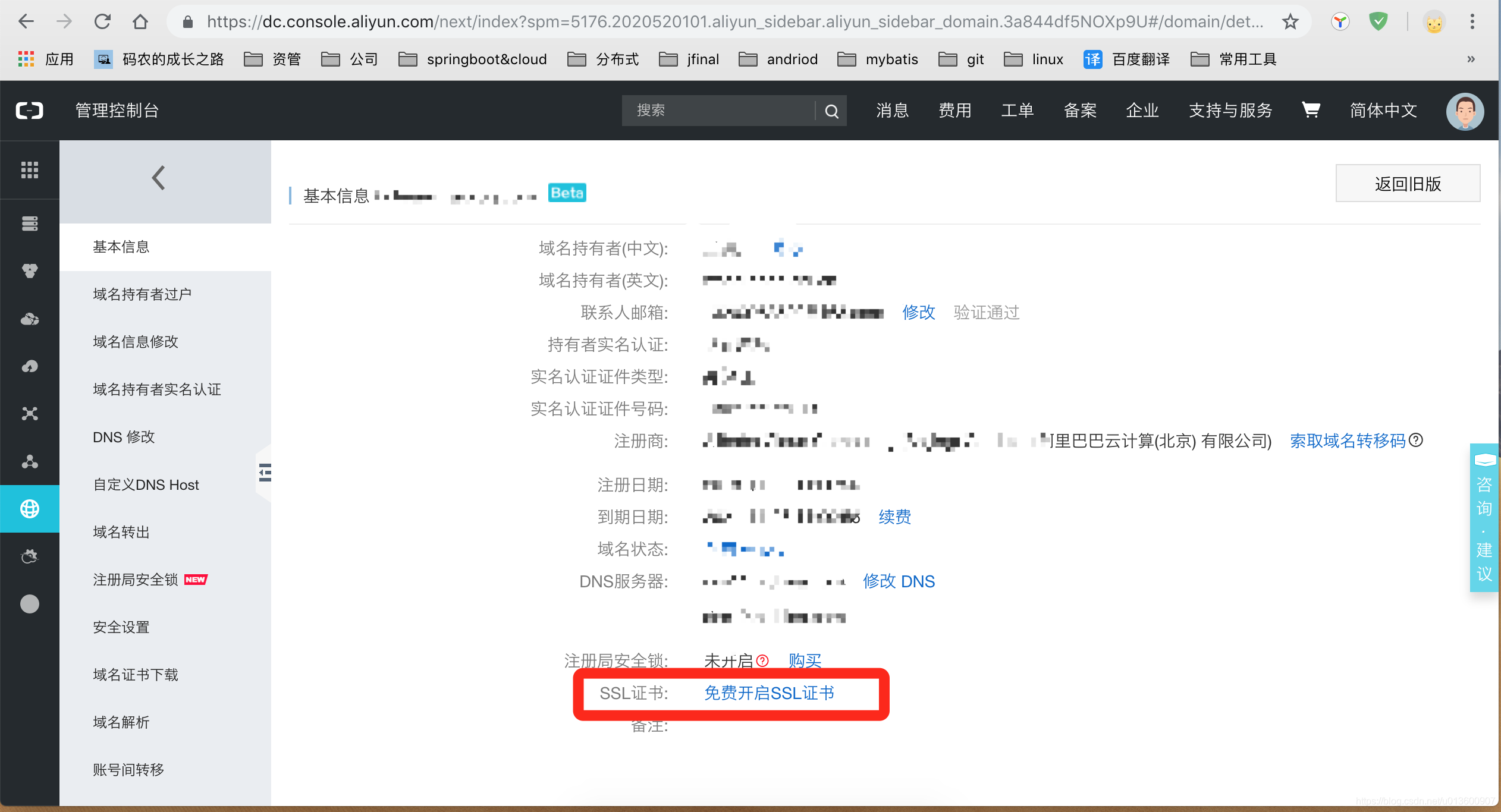Show more bookmarks with double chevron
The height and width of the screenshot is (812, 1501).
click(1471, 59)
